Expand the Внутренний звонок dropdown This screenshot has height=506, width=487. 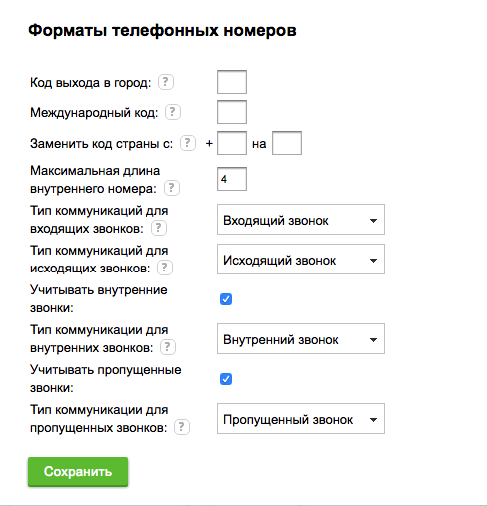301,339
